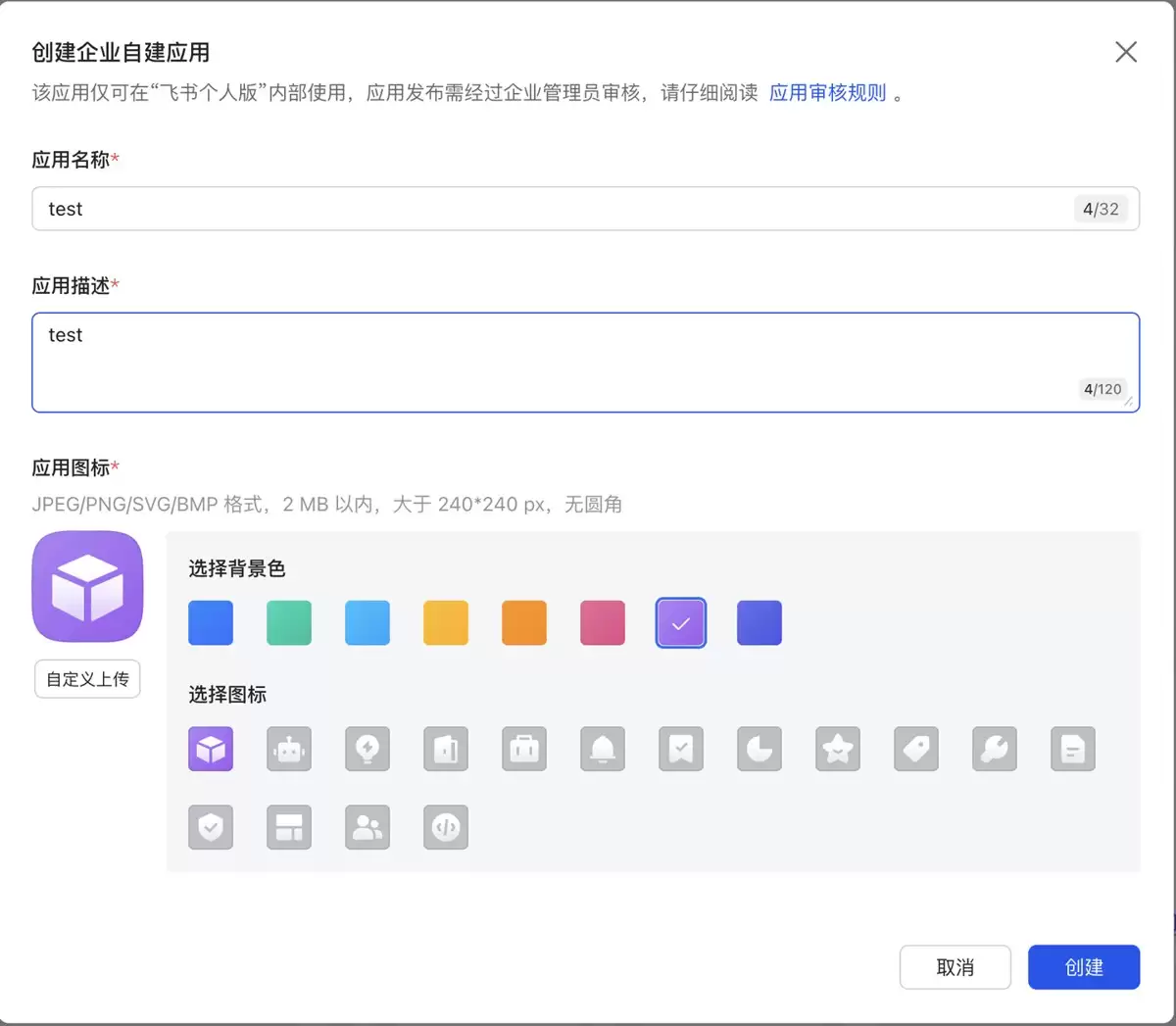Choose the document app icon
This screenshot has height=1026, width=1176.
(1073, 750)
